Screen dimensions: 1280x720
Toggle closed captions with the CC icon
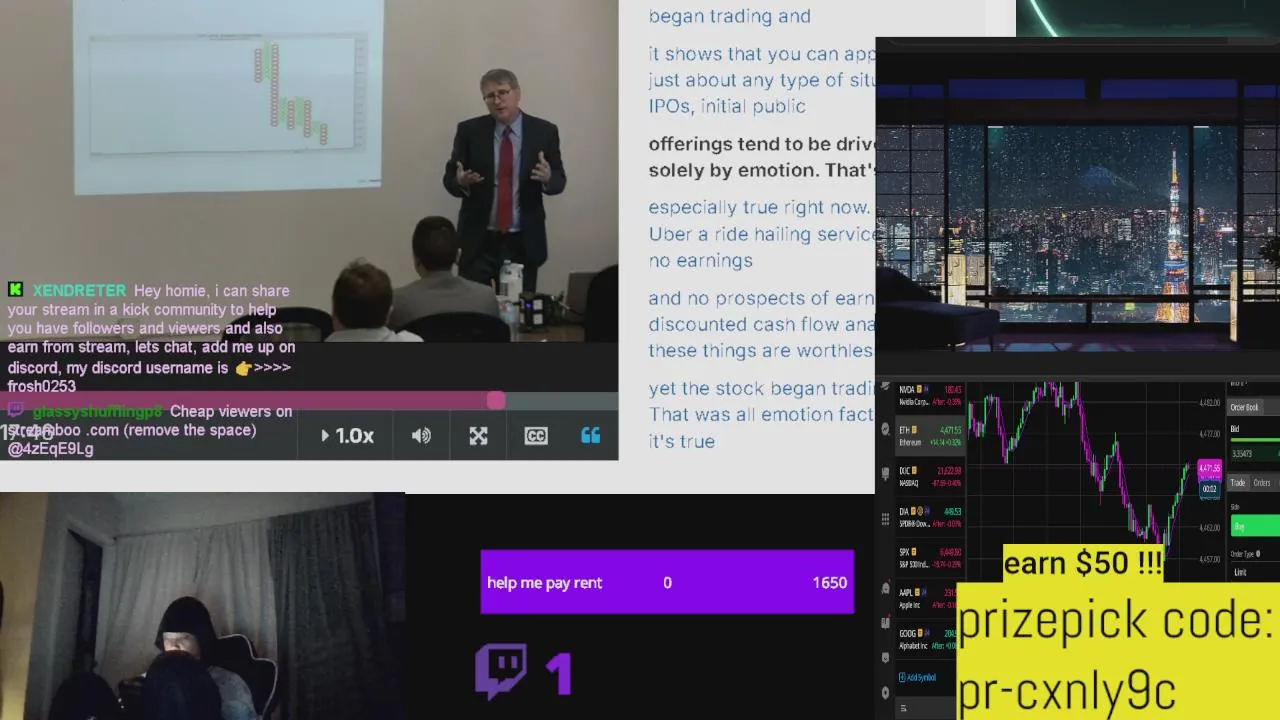[536, 436]
